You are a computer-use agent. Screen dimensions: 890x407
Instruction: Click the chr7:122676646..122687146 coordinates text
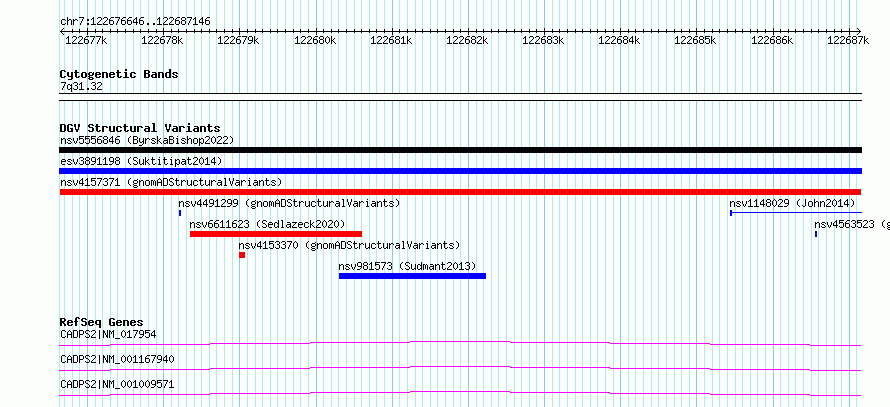pyautogui.click(x=135, y=21)
